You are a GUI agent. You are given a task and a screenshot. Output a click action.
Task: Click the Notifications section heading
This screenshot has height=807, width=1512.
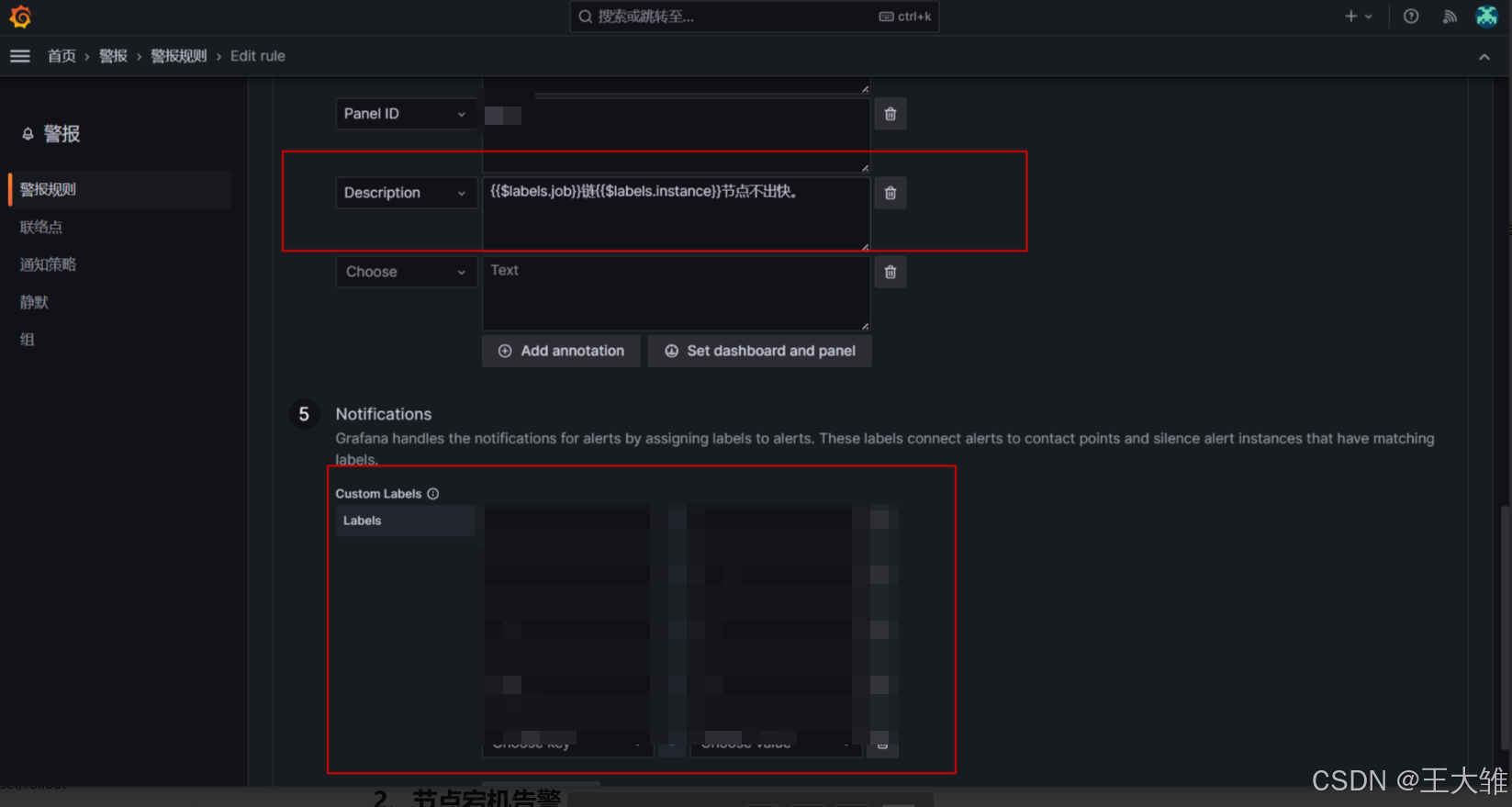384,414
